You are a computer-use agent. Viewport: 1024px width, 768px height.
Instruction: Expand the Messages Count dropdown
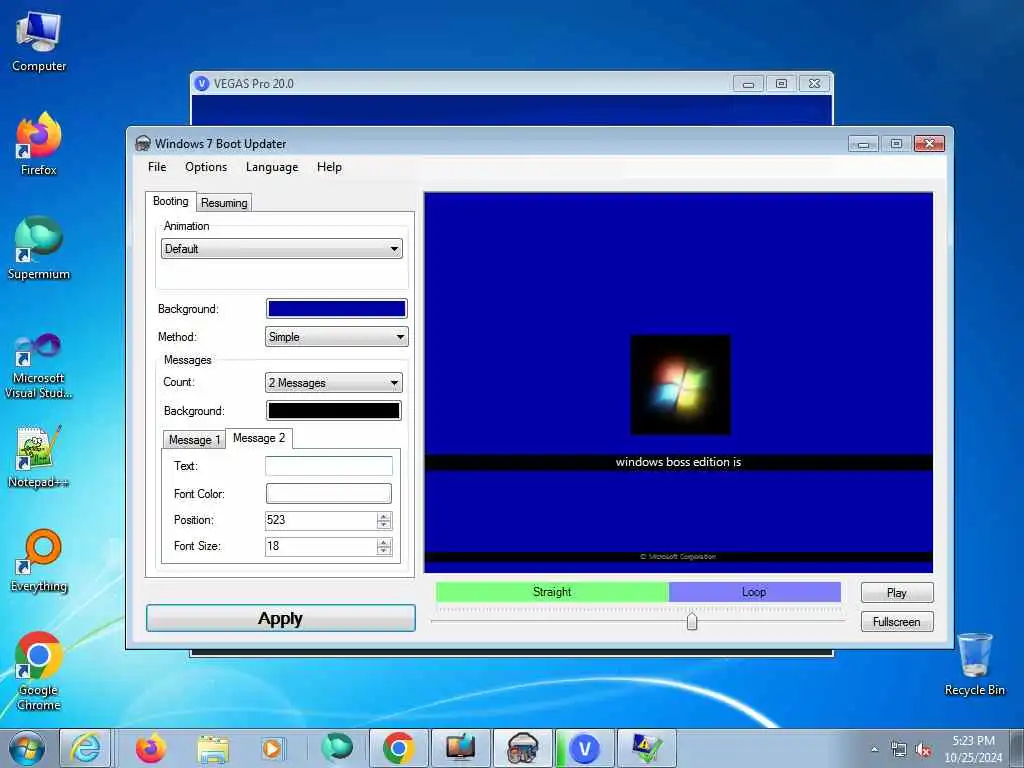point(334,383)
